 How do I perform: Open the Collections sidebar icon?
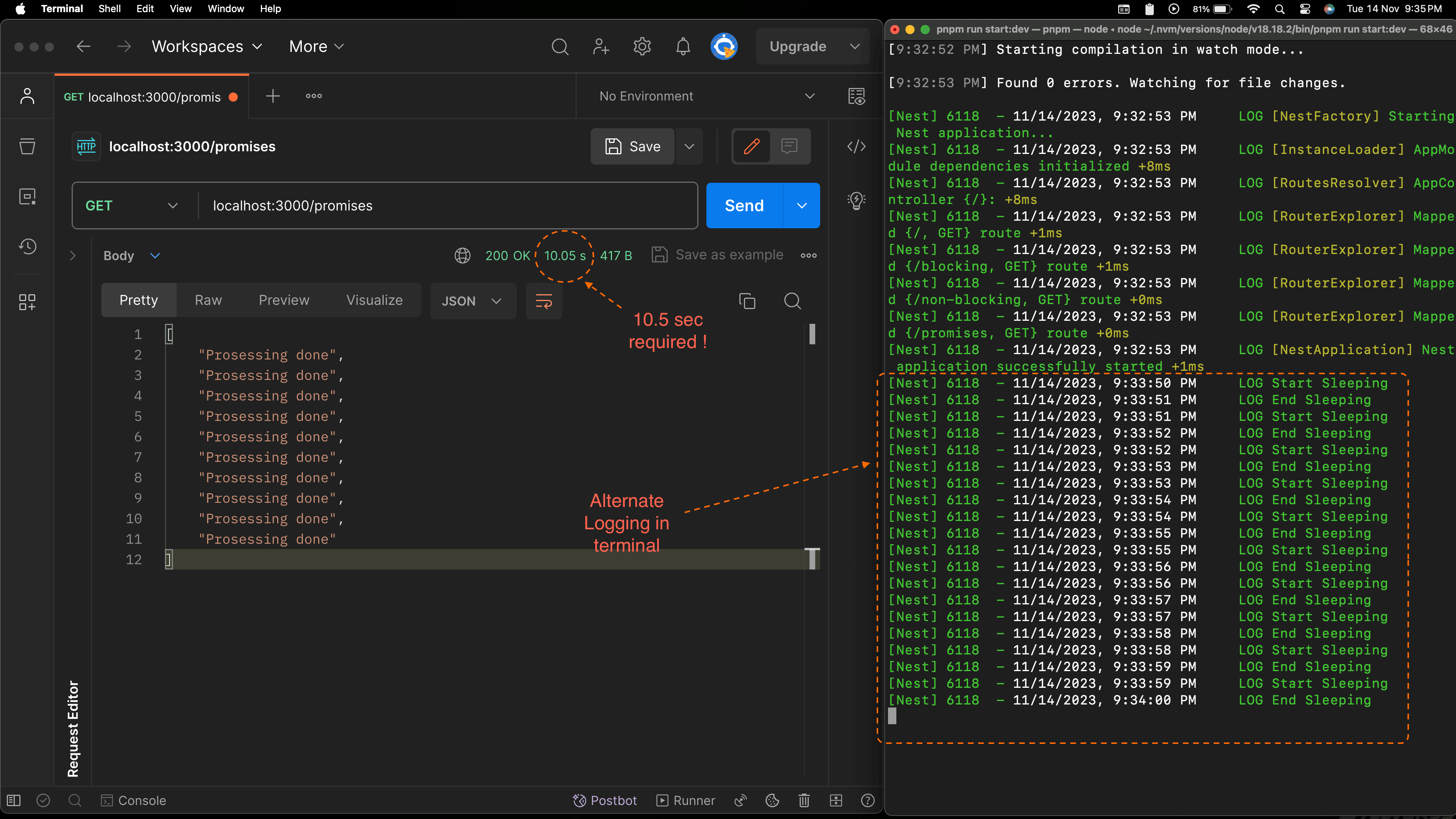click(x=27, y=146)
